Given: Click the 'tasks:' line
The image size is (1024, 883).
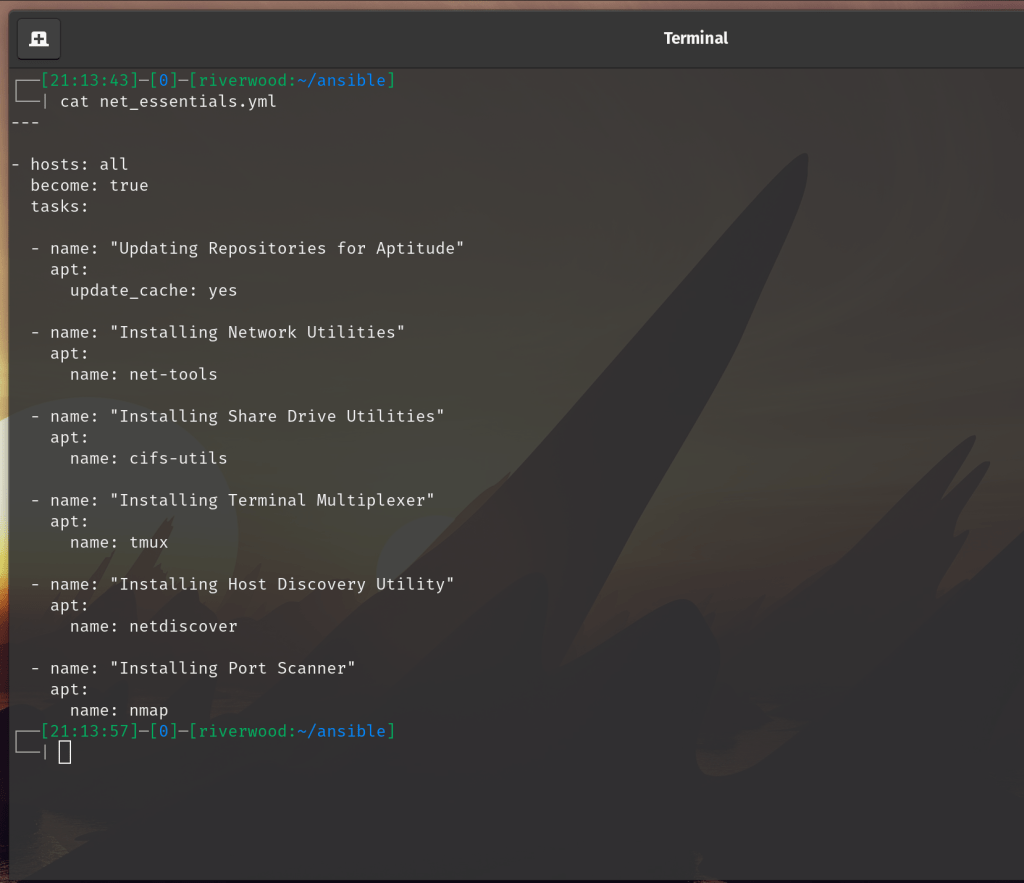Looking at the screenshot, I should (60, 206).
